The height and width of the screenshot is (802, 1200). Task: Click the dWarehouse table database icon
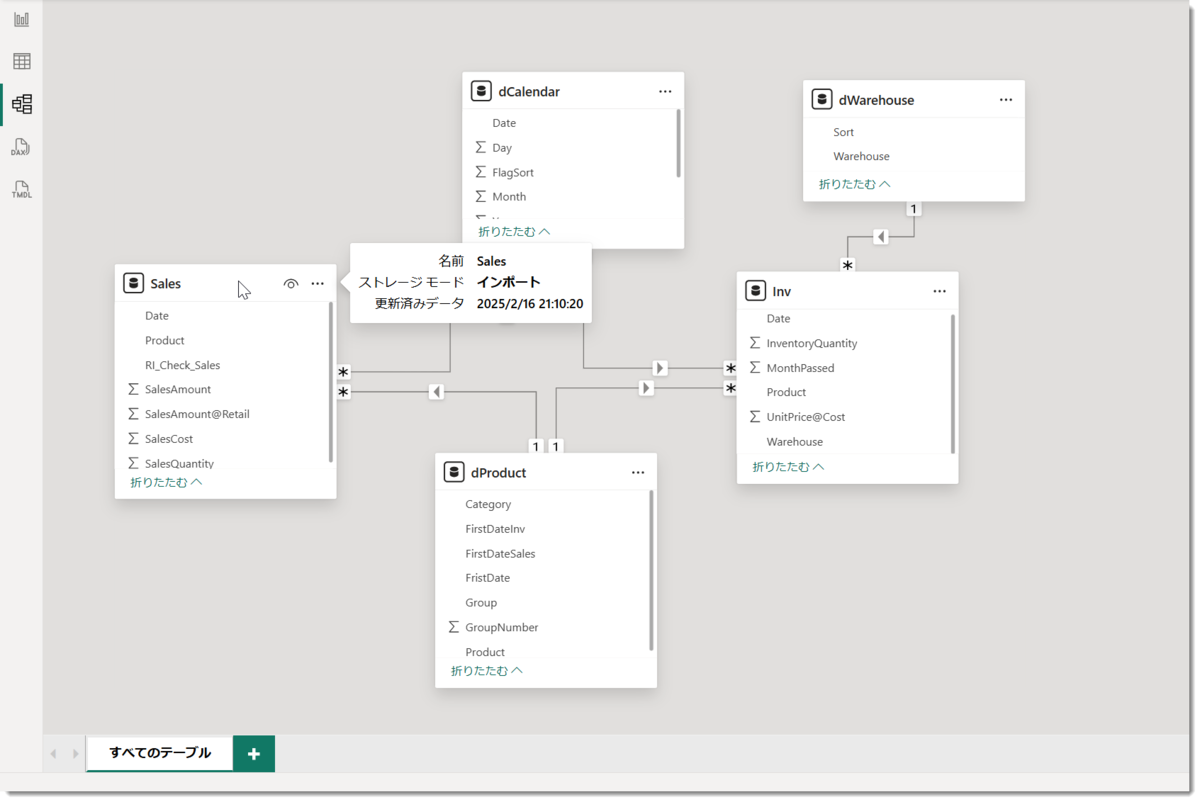[822, 99]
